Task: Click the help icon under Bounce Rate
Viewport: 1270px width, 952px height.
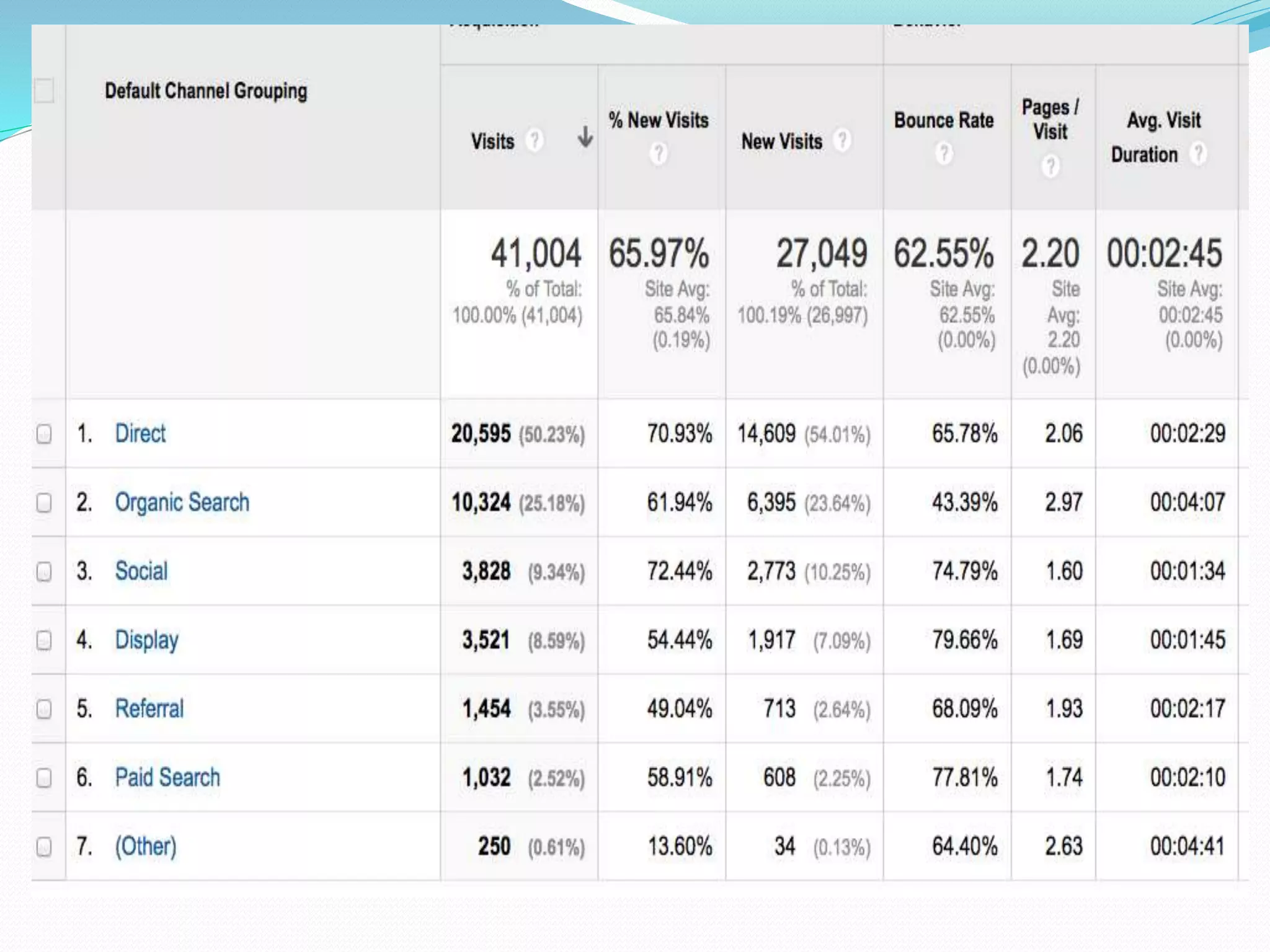Action: click(x=944, y=153)
